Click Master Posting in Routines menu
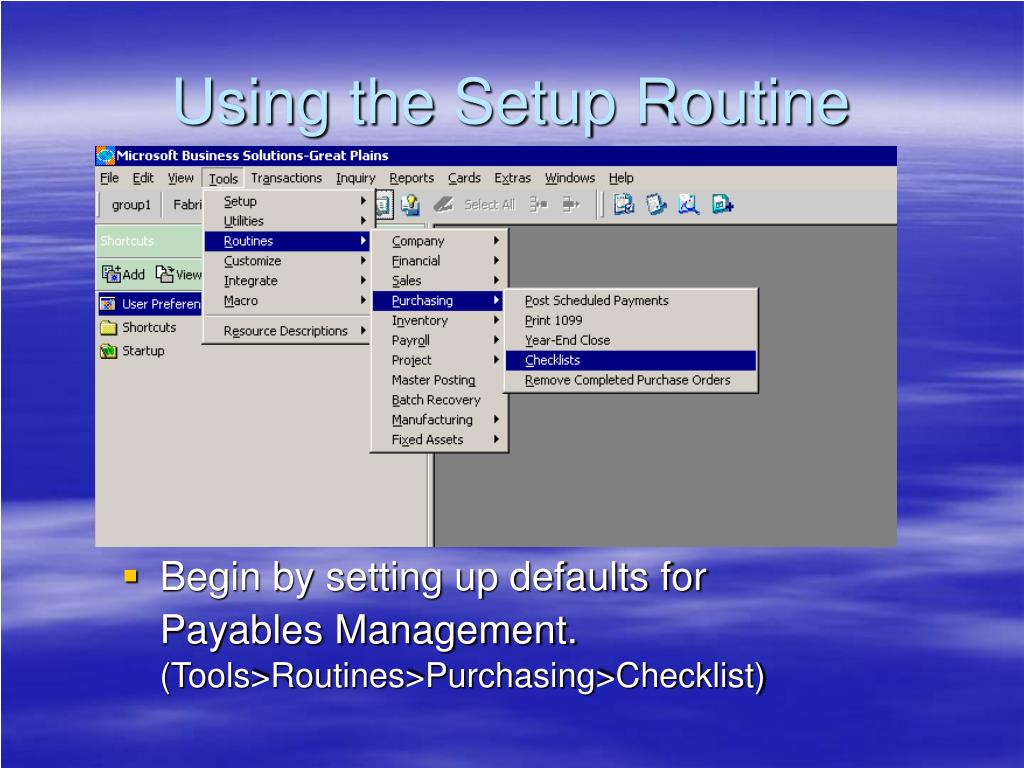The width and height of the screenshot is (1024, 768). pyautogui.click(x=434, y=380)
